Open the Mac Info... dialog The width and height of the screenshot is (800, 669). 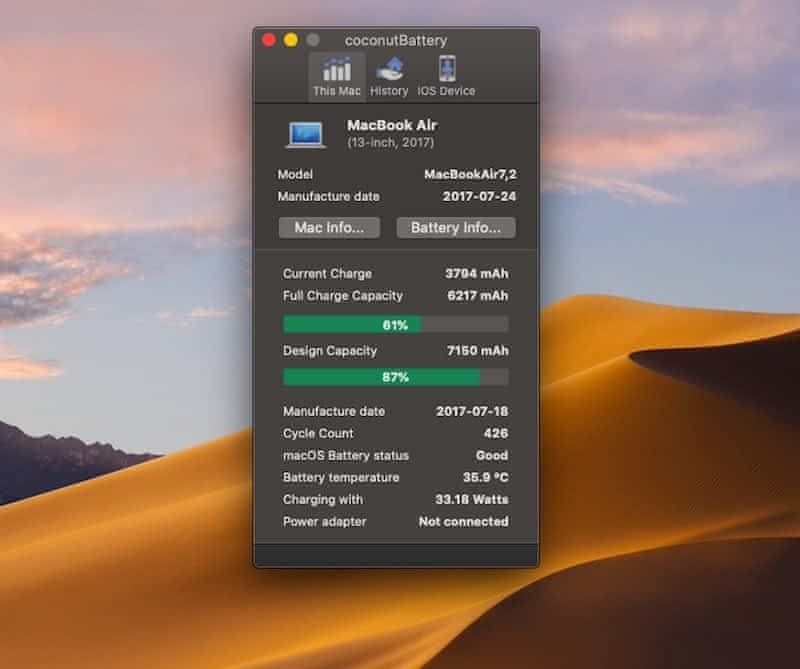coord(329,228)
